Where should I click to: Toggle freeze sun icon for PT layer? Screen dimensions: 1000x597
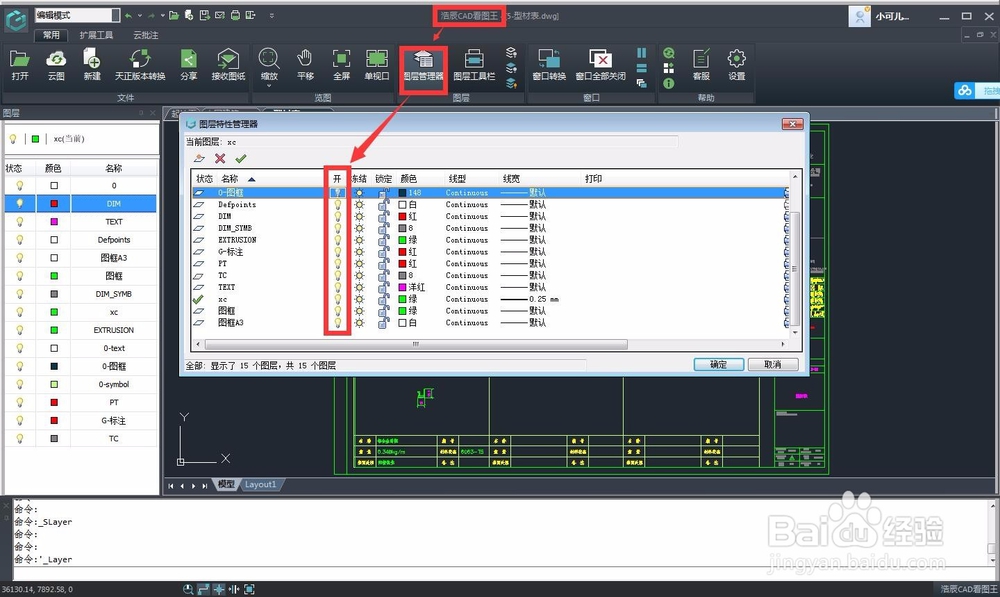click(360, 263)
